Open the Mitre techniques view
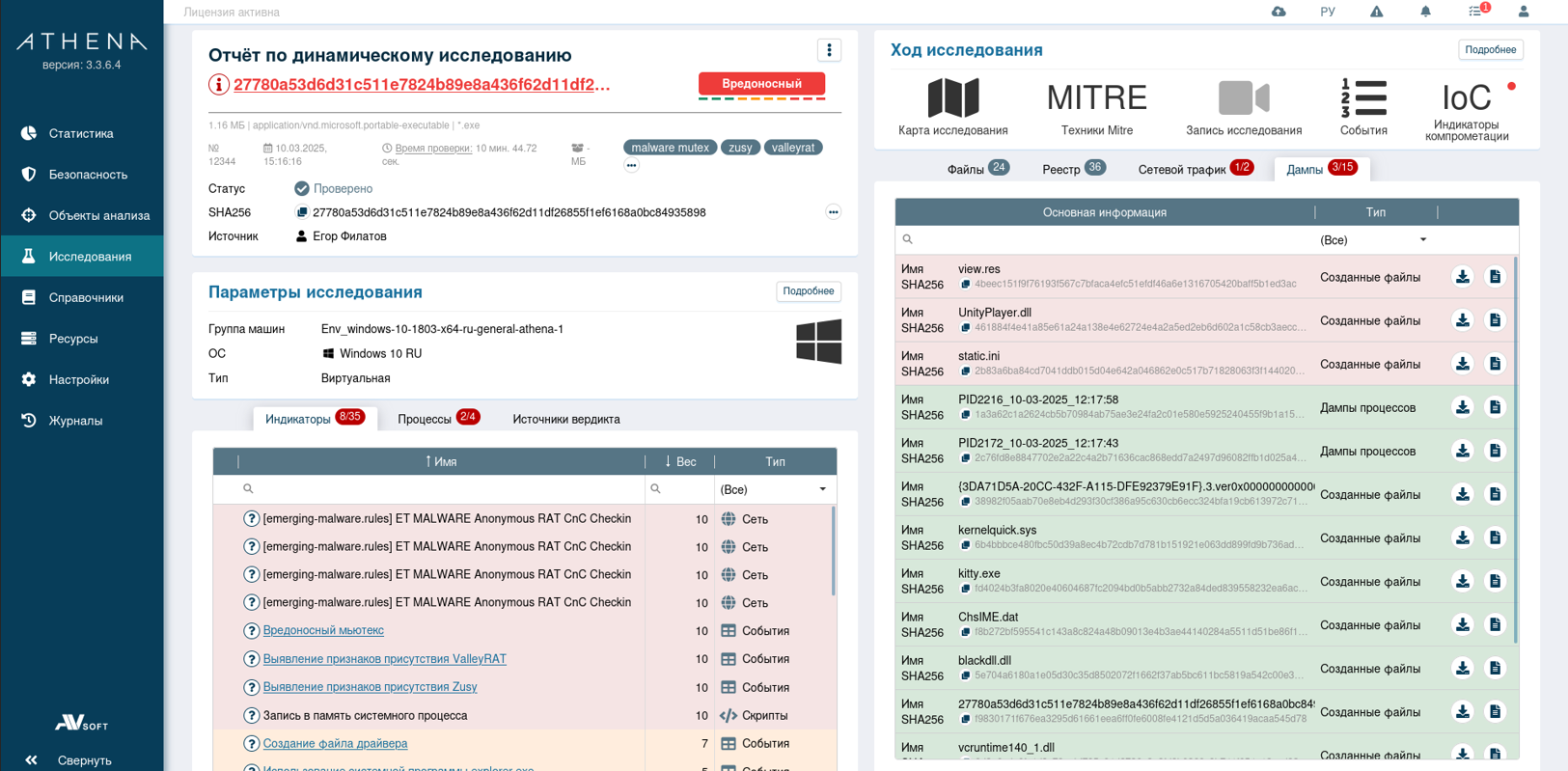 pos(1096,98)
